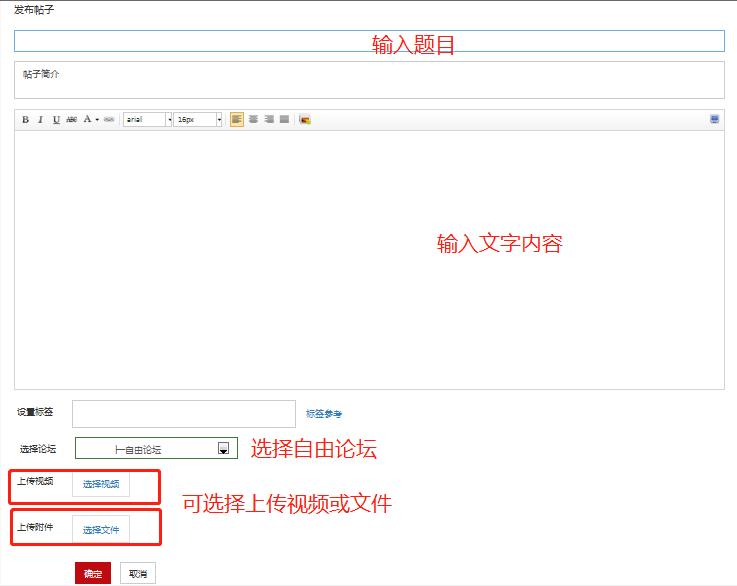Click the 选择文件 attachment button
This screenshot has width=737, height=586.
tap(101, 529)
